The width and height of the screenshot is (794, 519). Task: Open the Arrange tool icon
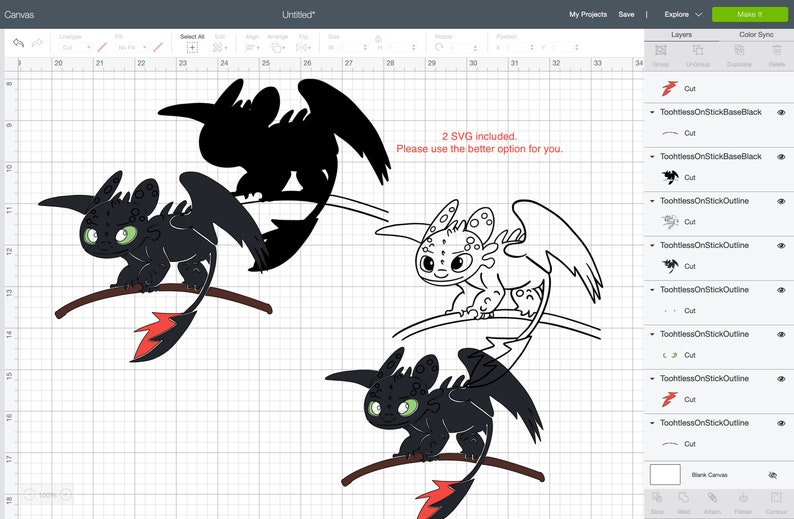pyautogui.click(x=277, y=48)
